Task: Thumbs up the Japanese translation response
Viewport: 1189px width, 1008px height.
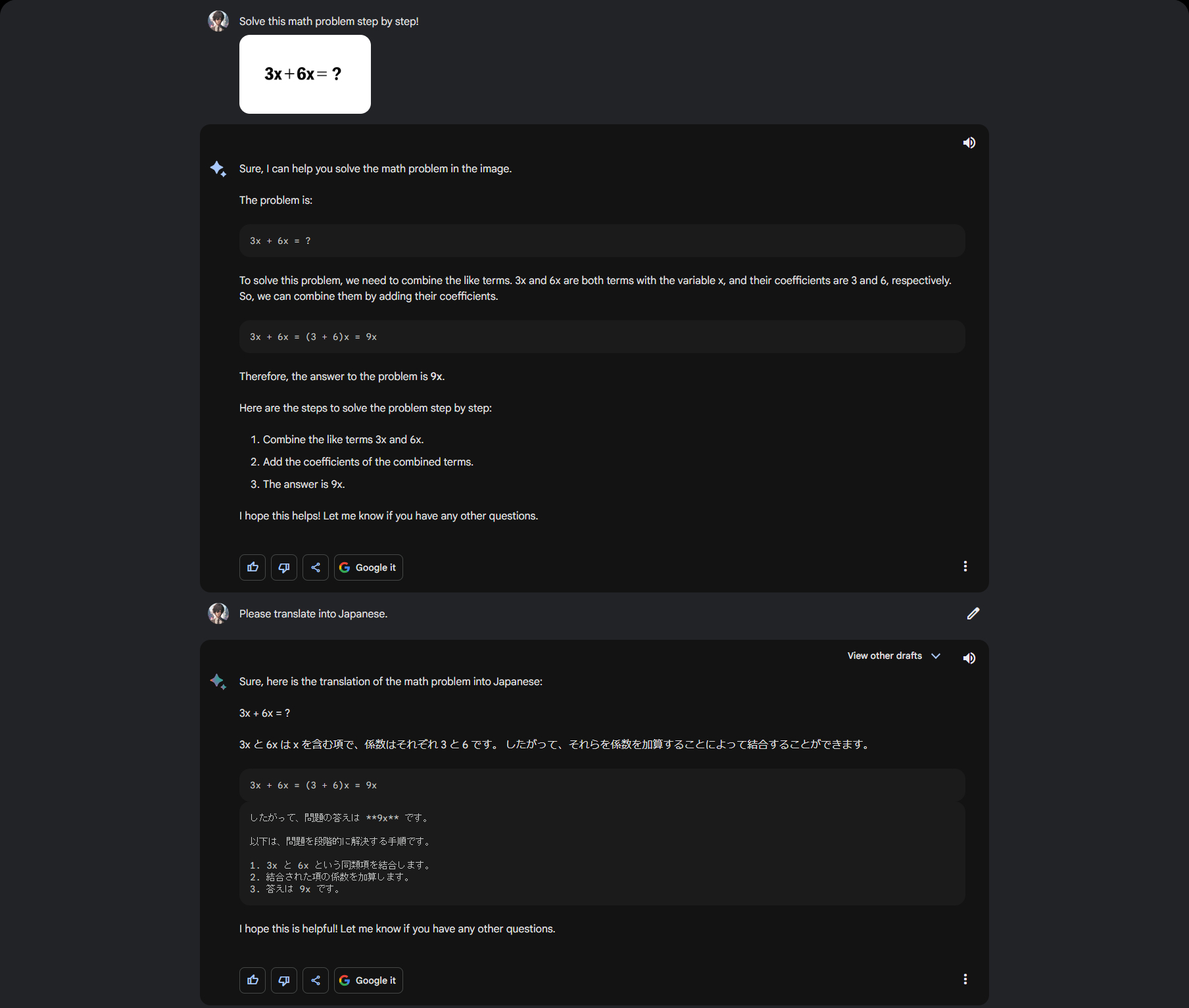Action: point(253,980)
